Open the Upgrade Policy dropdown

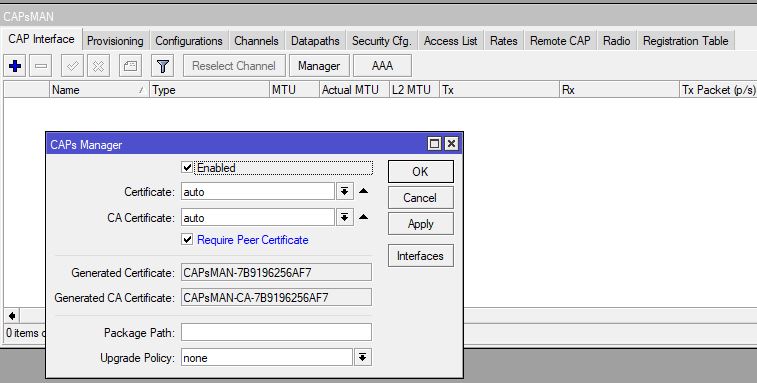click(x=362, y=357)
